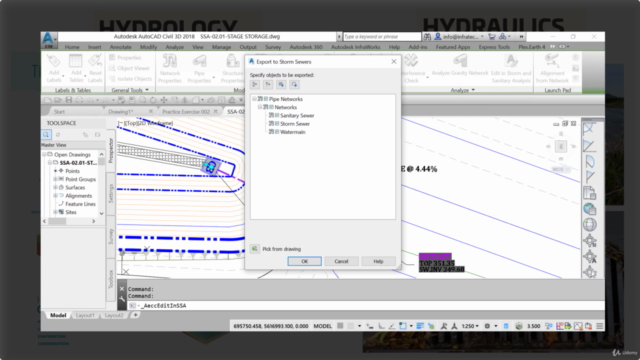Uncheck the Sanitary Sewer network
640x360 pixels.
pos(277,116)
